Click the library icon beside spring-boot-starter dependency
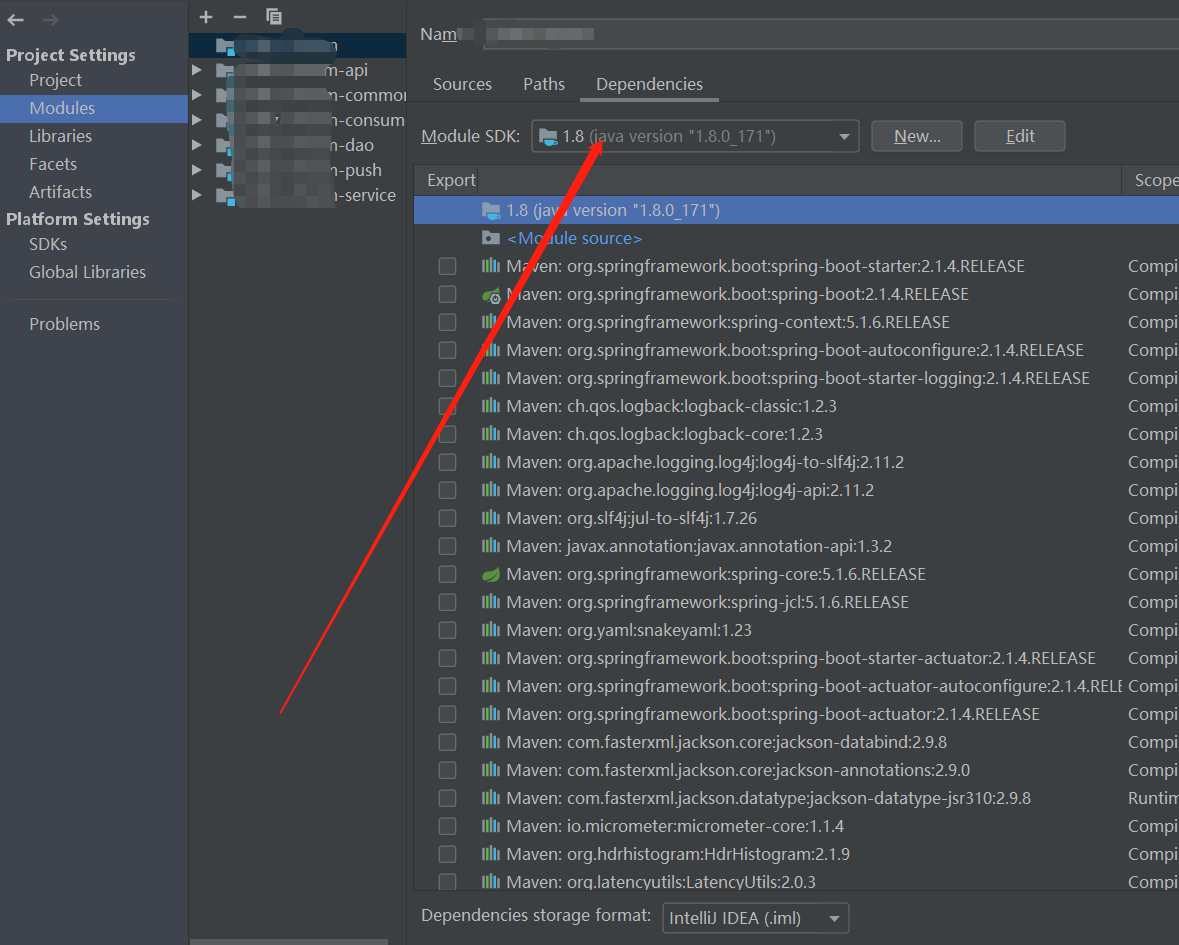The width and height of the screenshot is (1179, 945). 491,266
